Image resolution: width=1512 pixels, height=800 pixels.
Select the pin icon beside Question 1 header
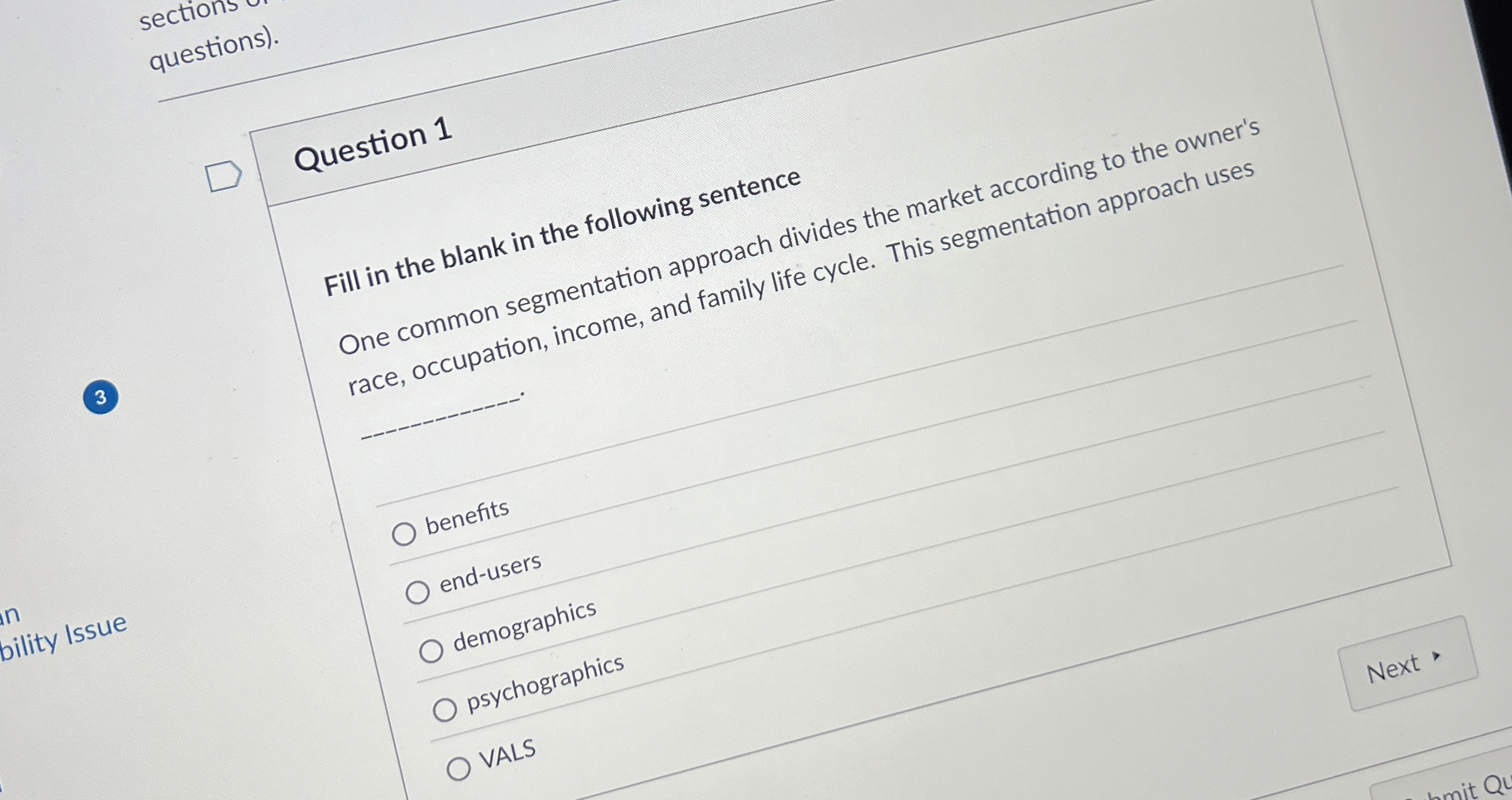tap(225, 176)
